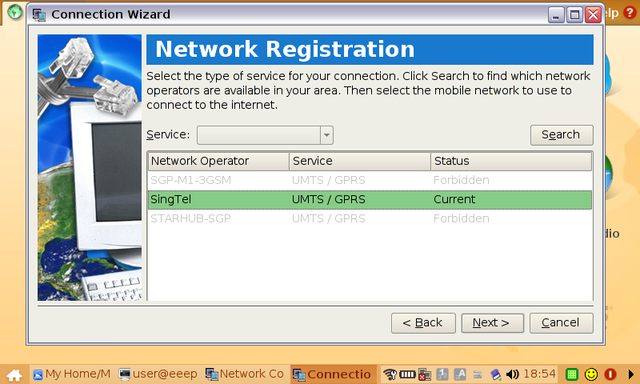Sort by the Network Operator column header
640x384 pixels.
218,161
